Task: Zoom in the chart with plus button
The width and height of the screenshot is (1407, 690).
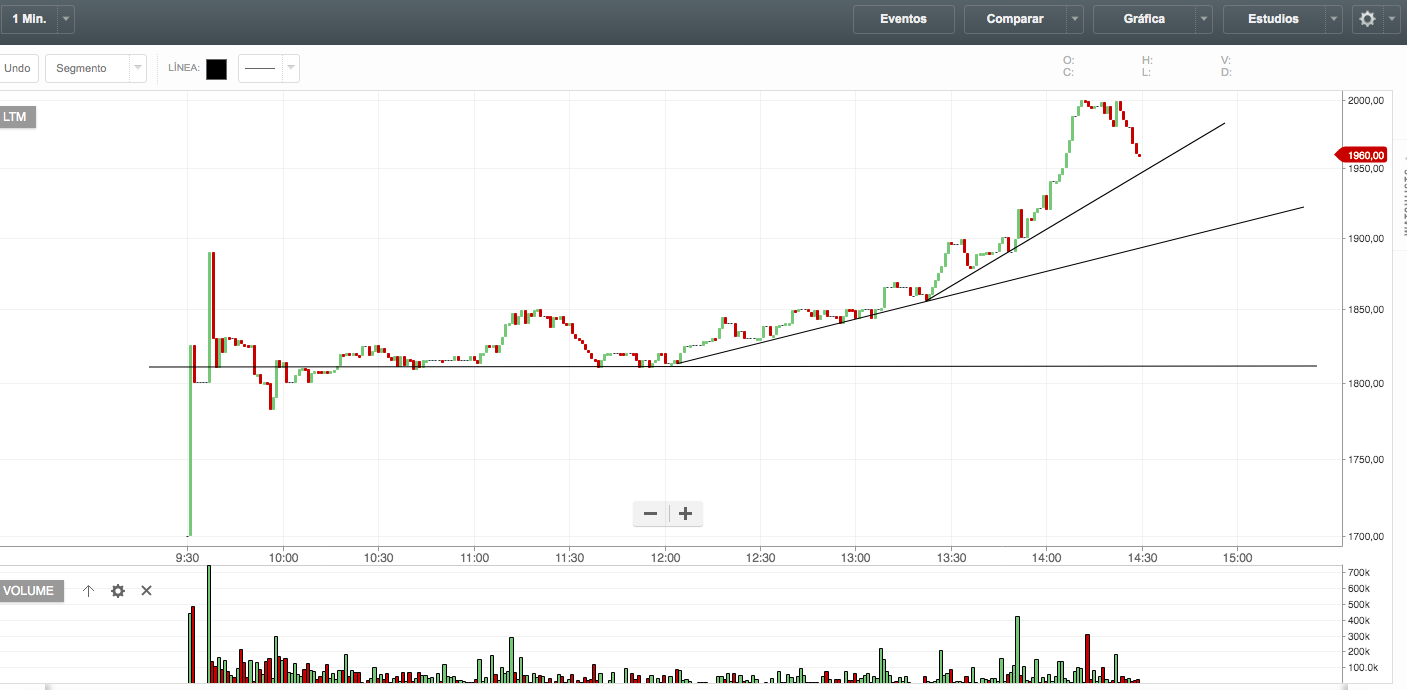Action: pos(686,514)
